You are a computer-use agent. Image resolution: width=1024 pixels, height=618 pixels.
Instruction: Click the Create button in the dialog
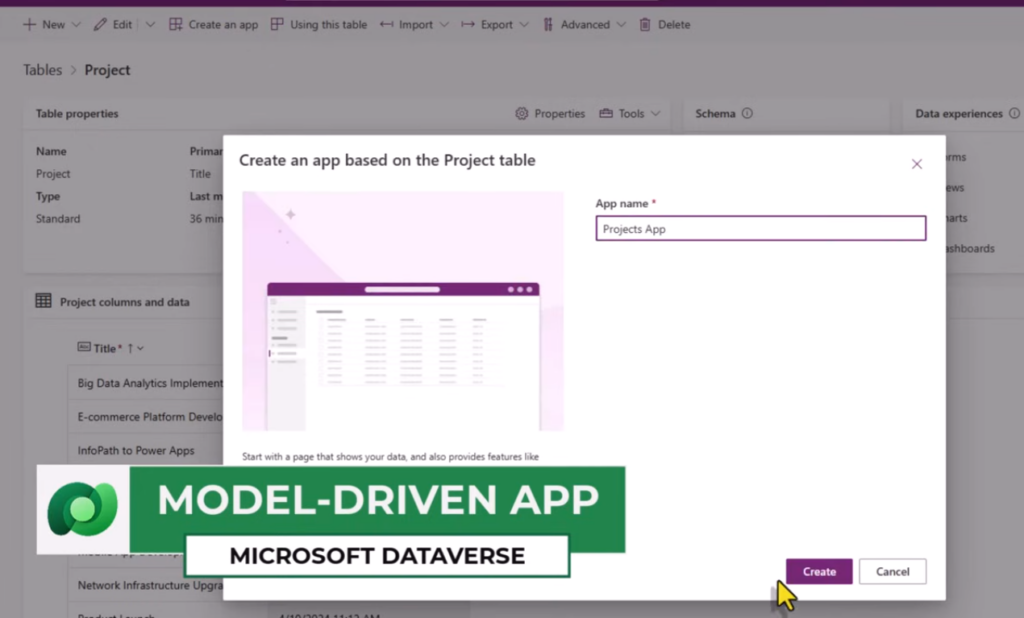click(x=819, y=571)
